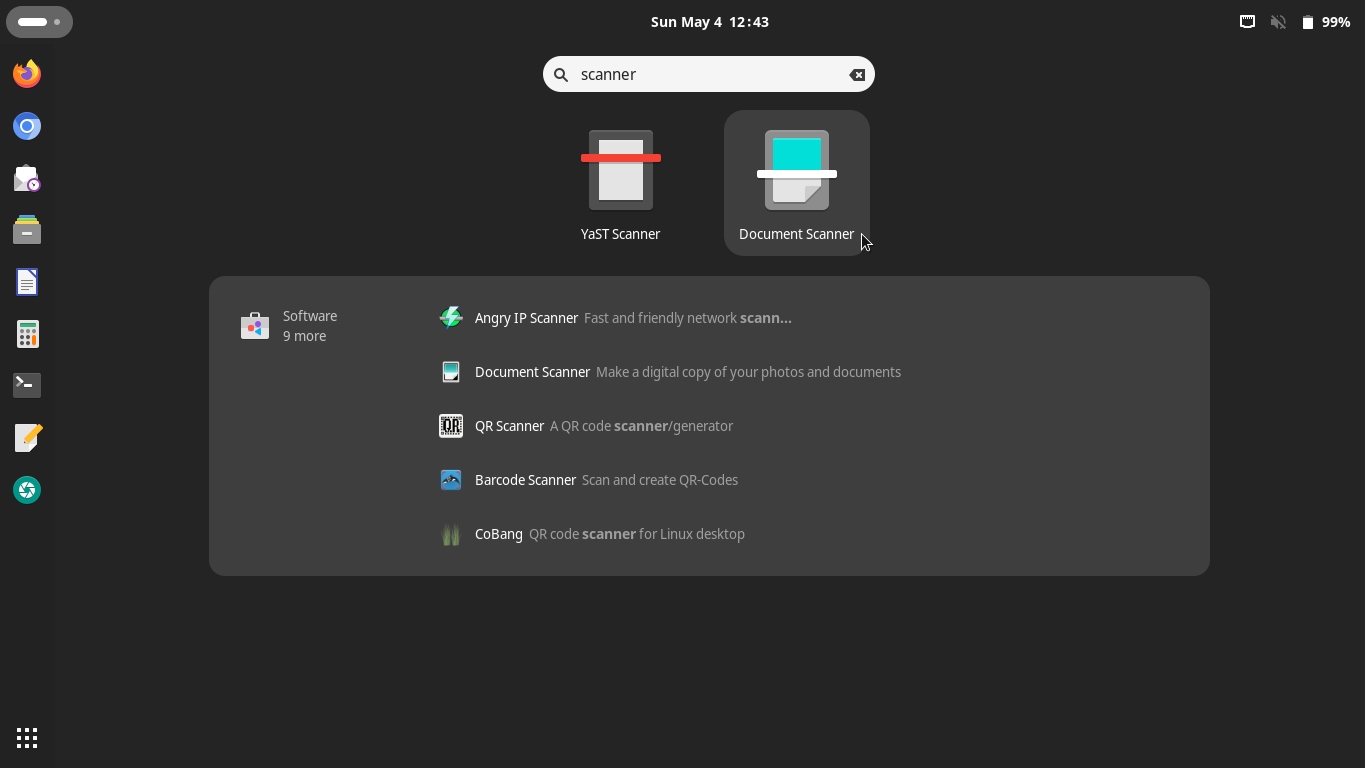Click inside the scanner search box
Image resolution: width=1365 pixels, height=768 pixels.
pos(708,75)
